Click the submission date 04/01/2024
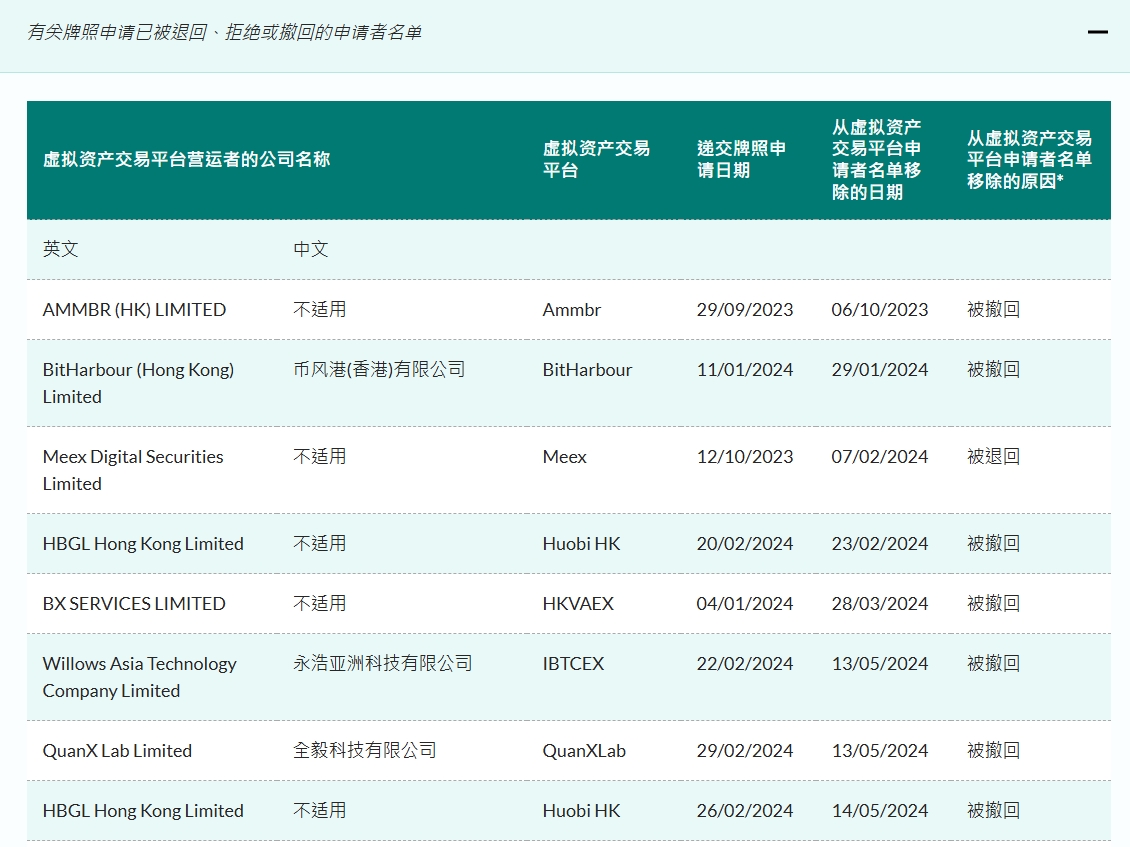1130x847 pixels. pos(744,603)
